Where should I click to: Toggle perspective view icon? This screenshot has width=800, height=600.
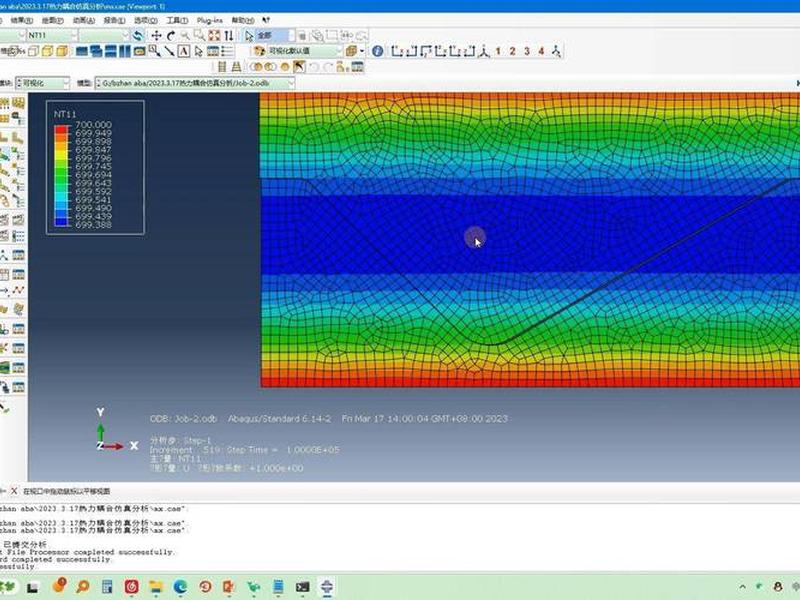tap(236, 67)
